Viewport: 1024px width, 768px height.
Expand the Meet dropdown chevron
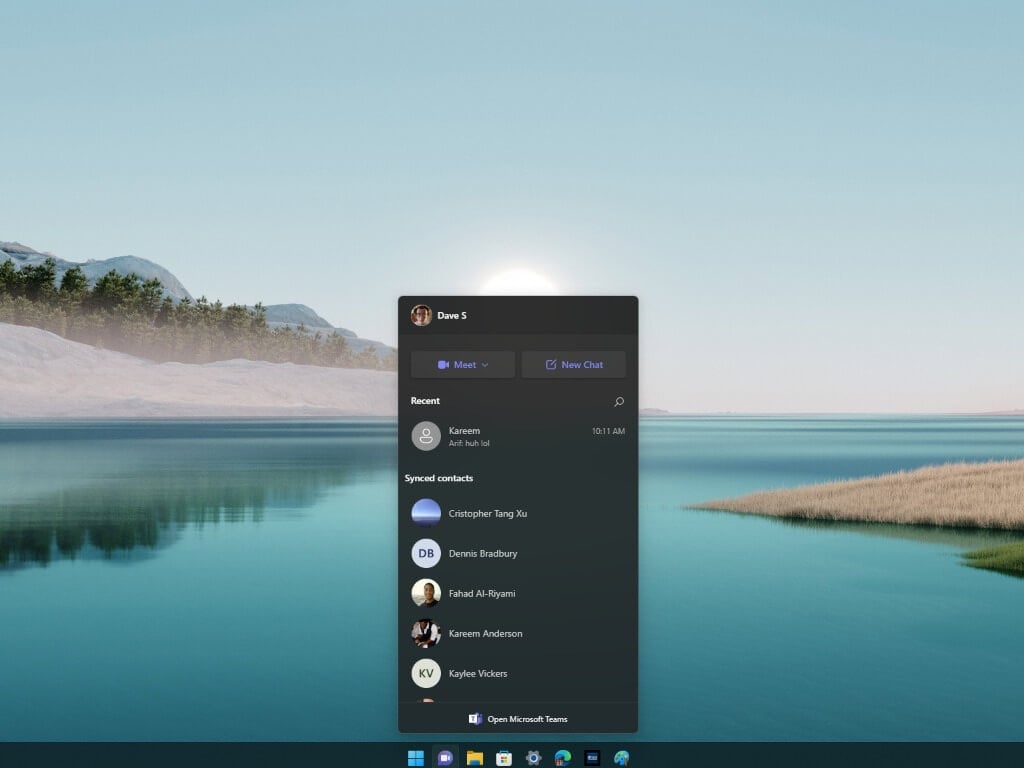point(485,365)
